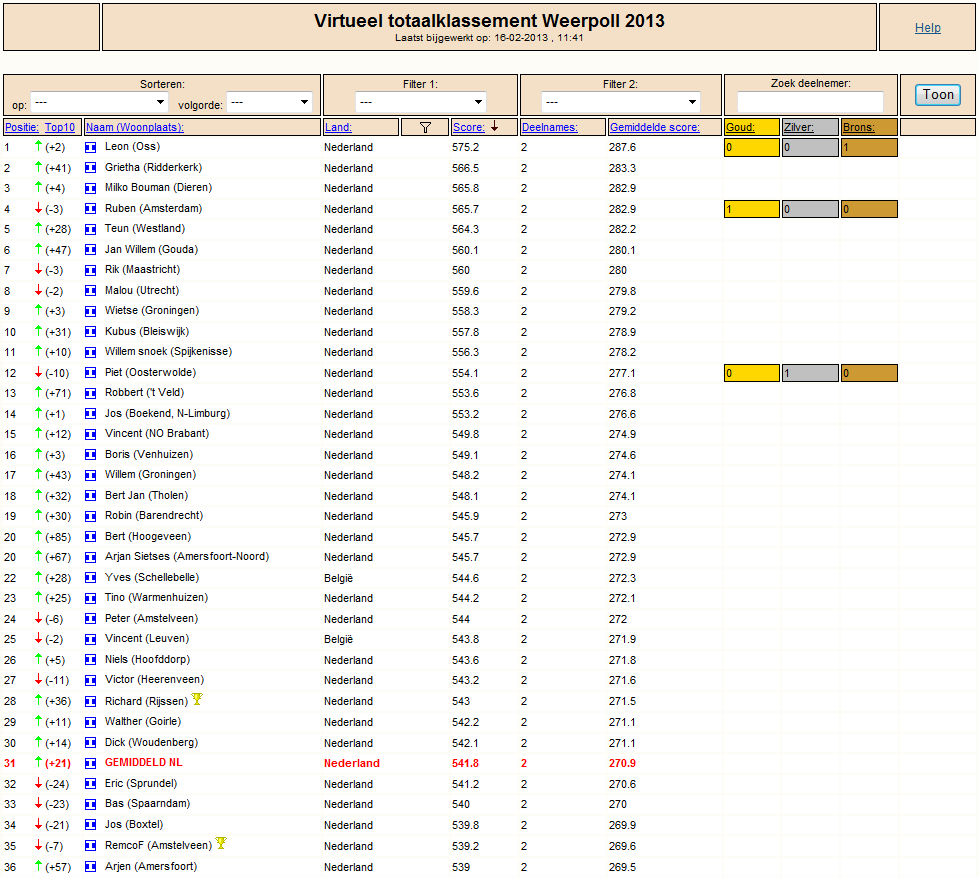Click the blue icon beside Yves (Schellebelle)
The image size is (979, 877).
(x=91, y=578)
